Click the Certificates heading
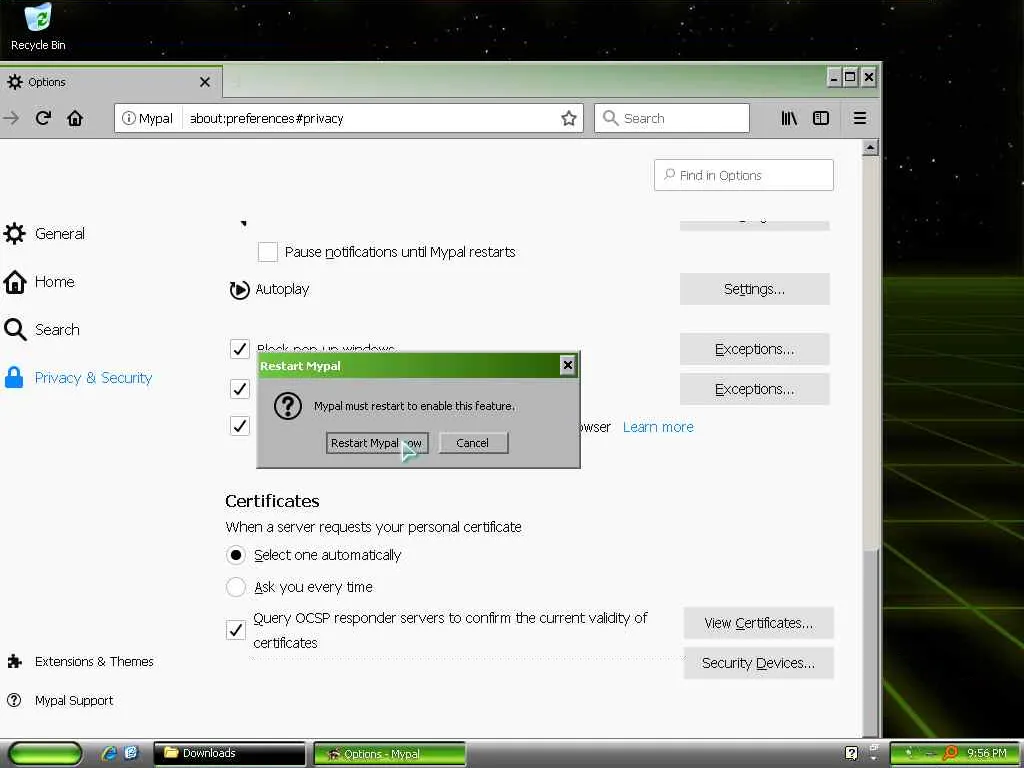 pyautogui.click(x=272, y=501)
